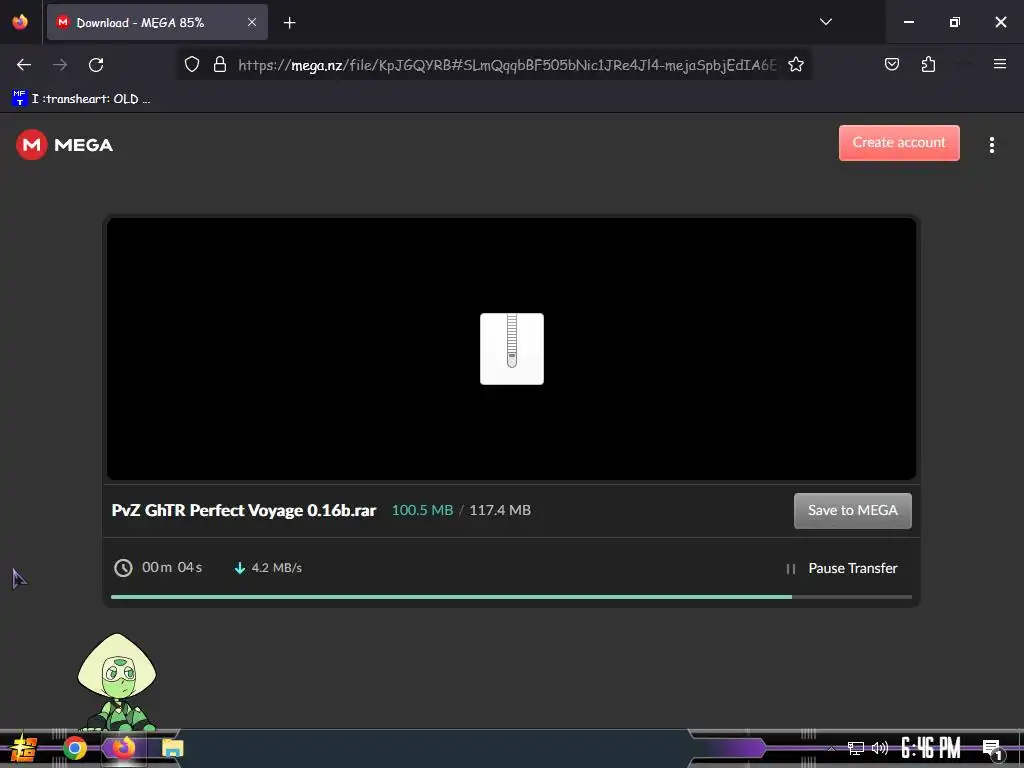The width and height of the screenshot is (1024, 768).
Task: Click the Firefox View icon left of the tab
Action: pyautogui.click(x=20, y=22)
